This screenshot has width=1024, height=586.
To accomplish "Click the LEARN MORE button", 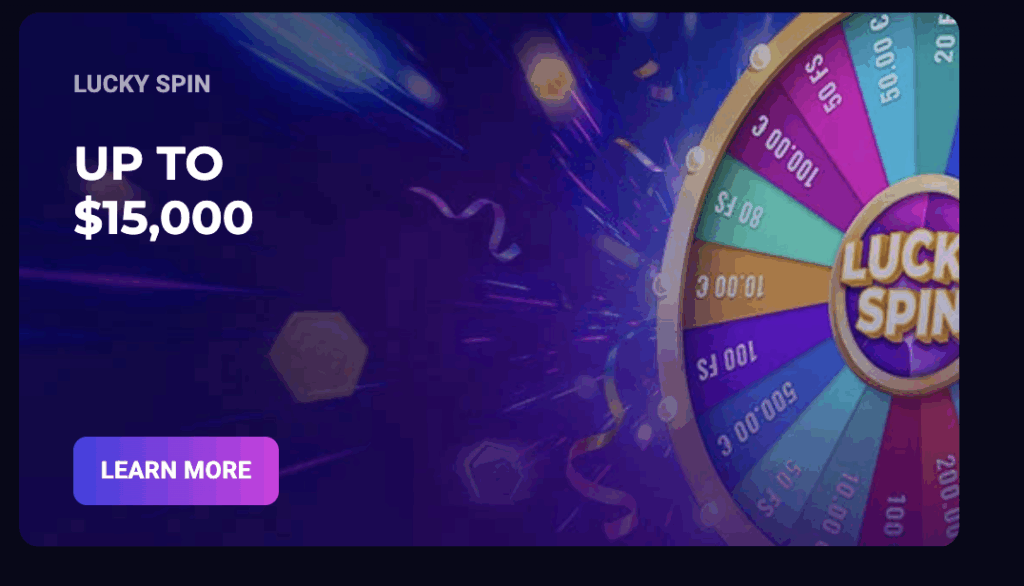I will coord(176,470).
